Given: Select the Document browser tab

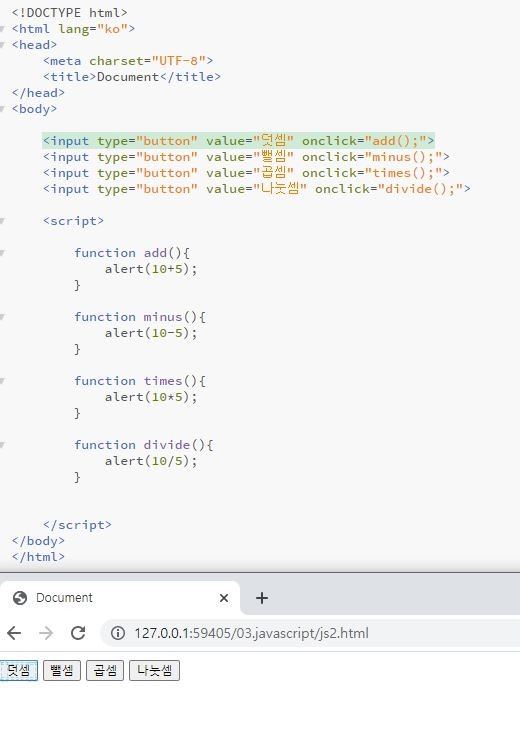Looking at the screenshot, I should coord(119,598).
